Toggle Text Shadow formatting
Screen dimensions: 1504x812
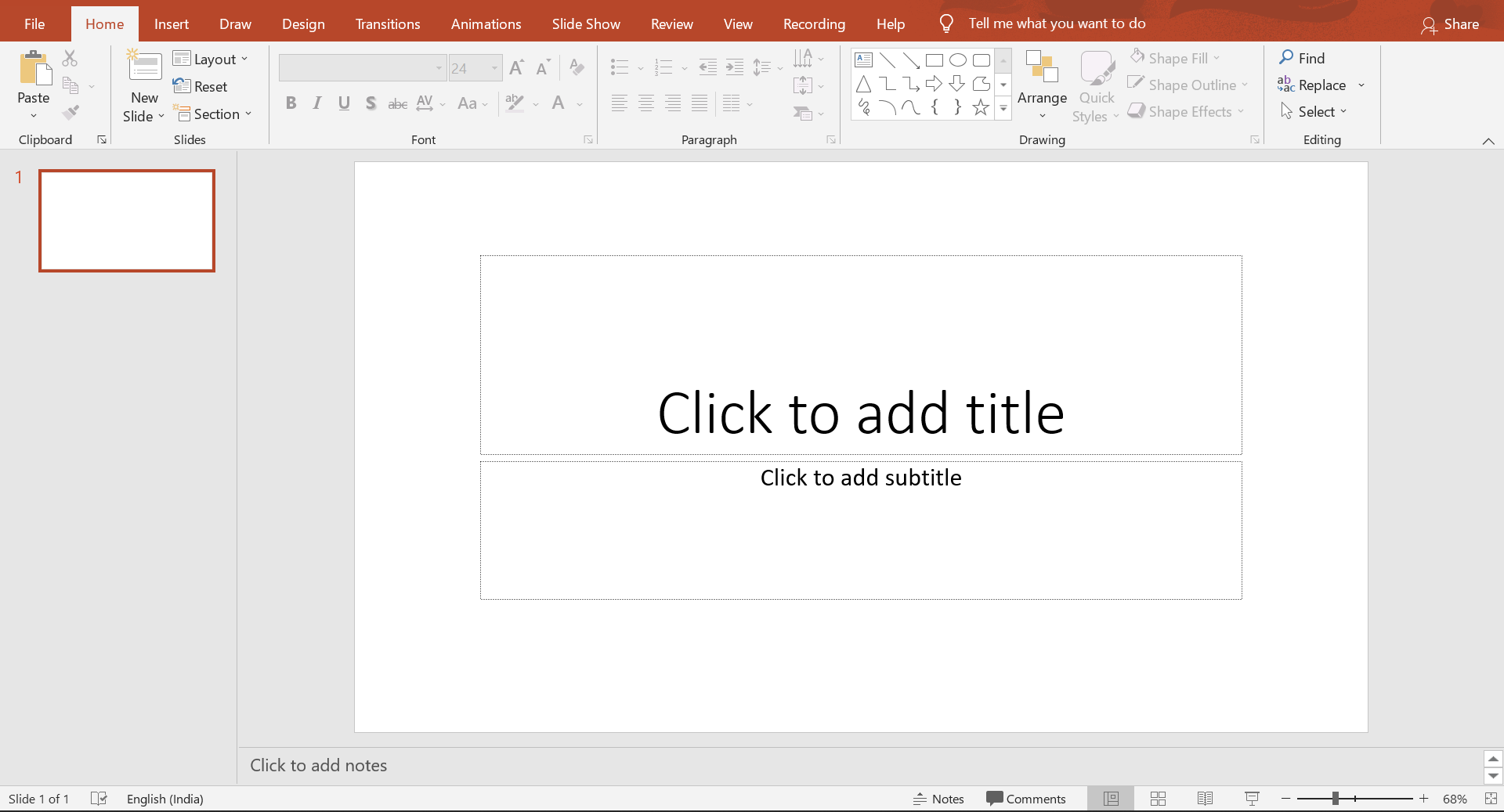(x=371, y=103)
